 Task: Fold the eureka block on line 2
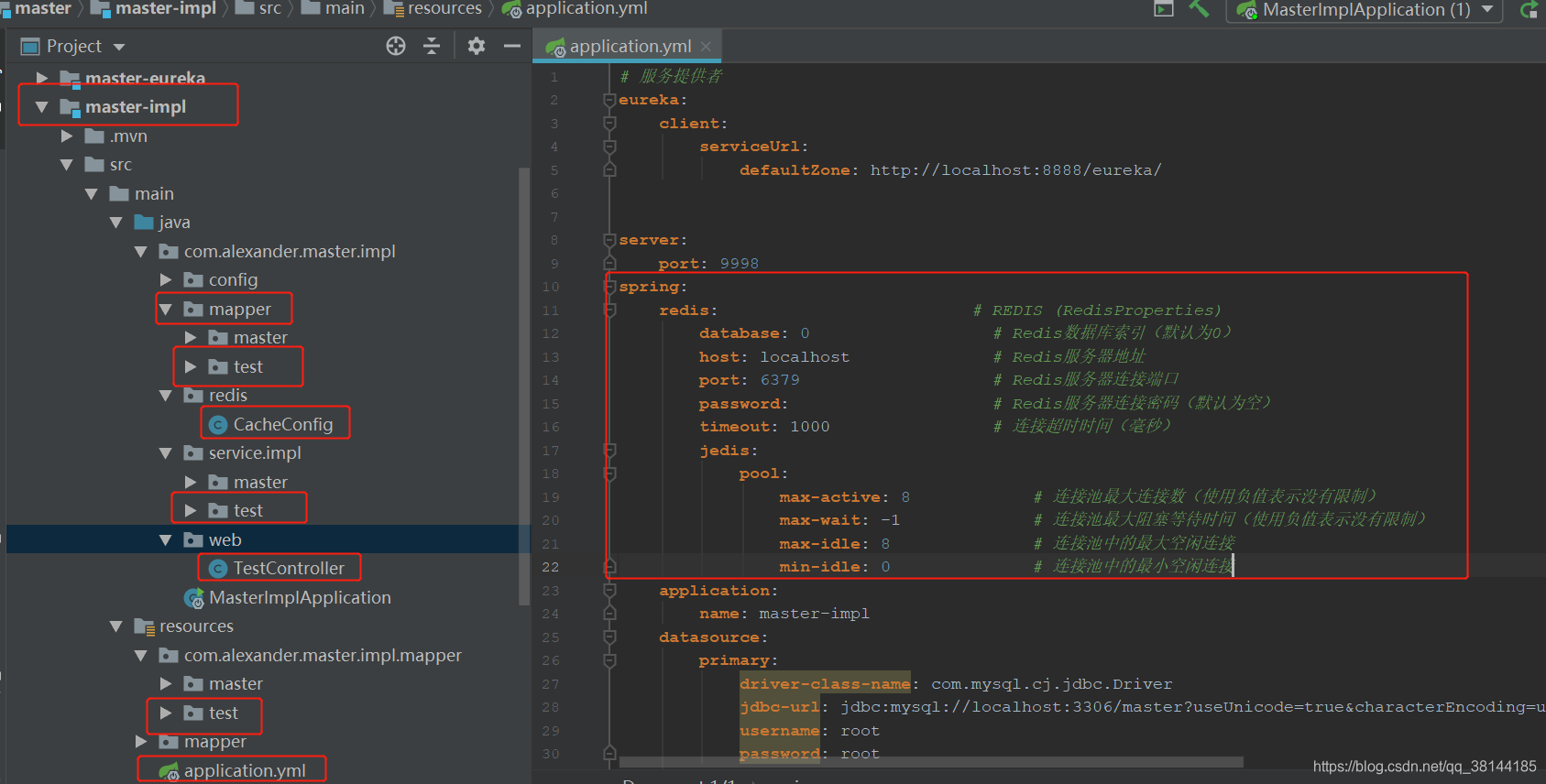tap(609, 100)
